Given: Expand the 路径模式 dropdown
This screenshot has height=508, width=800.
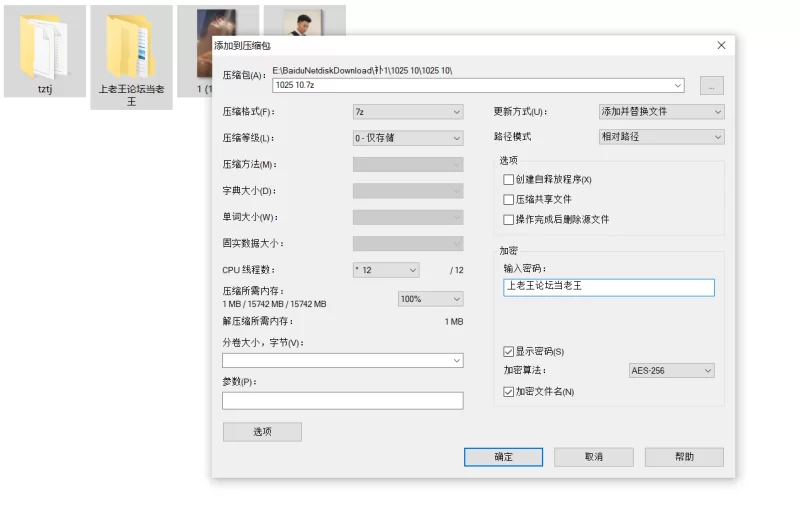Looking at the screenshot, I should click(660, 136).
